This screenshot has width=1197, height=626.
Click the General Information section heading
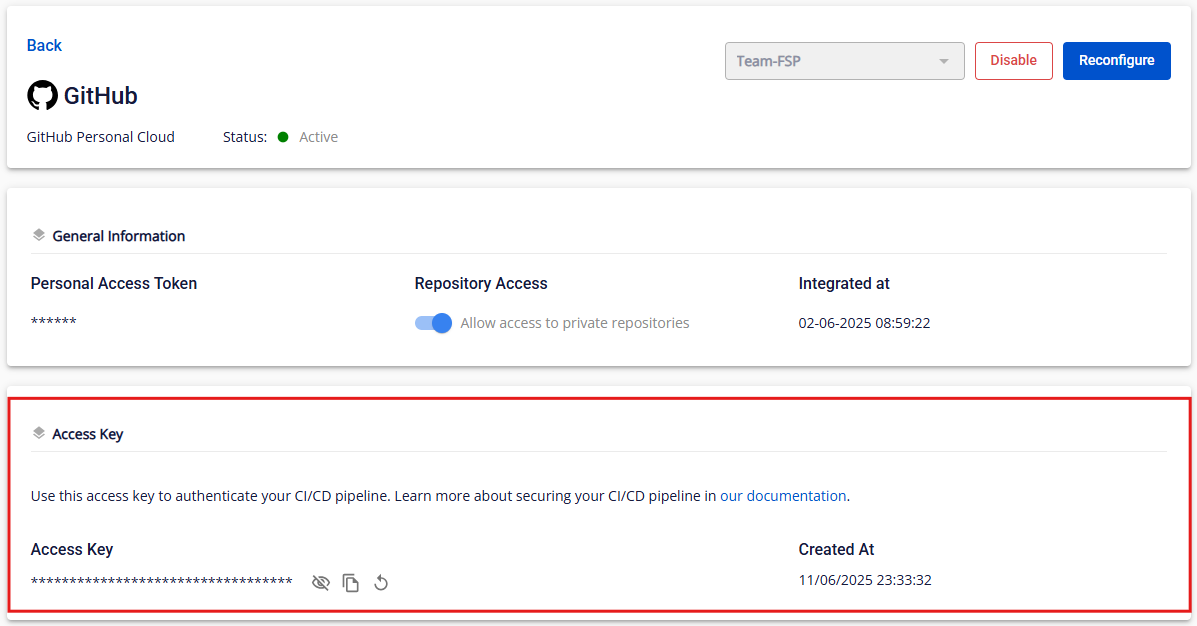(x=118, y=236)
